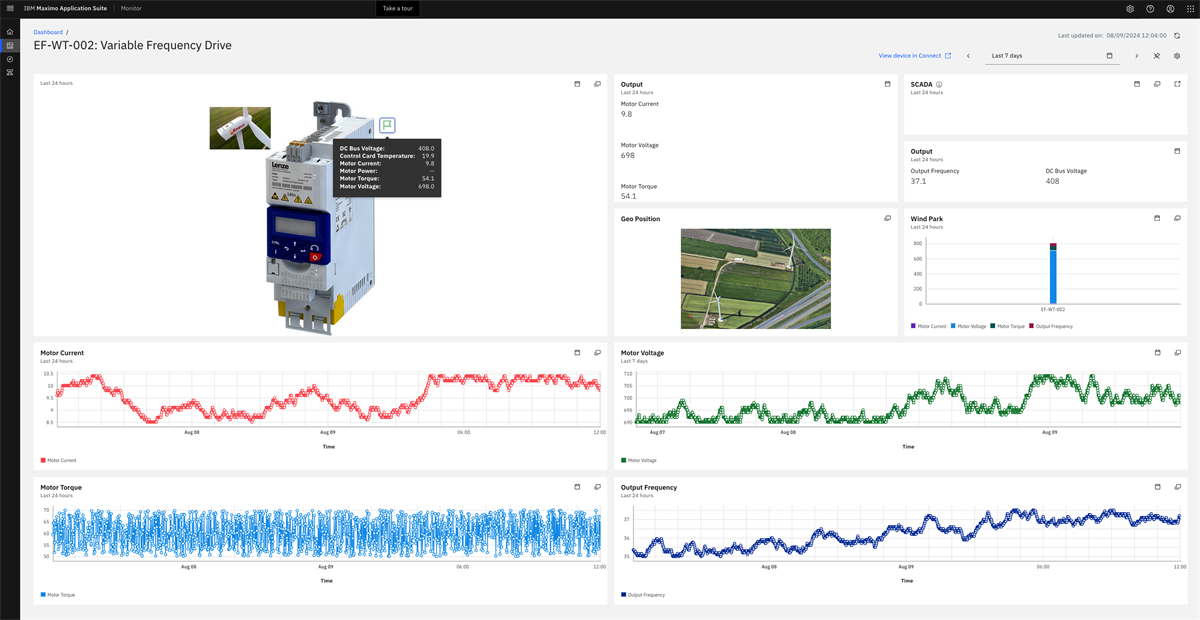Click the Take a tour button
1200x620 pixels.
[398, 8]
